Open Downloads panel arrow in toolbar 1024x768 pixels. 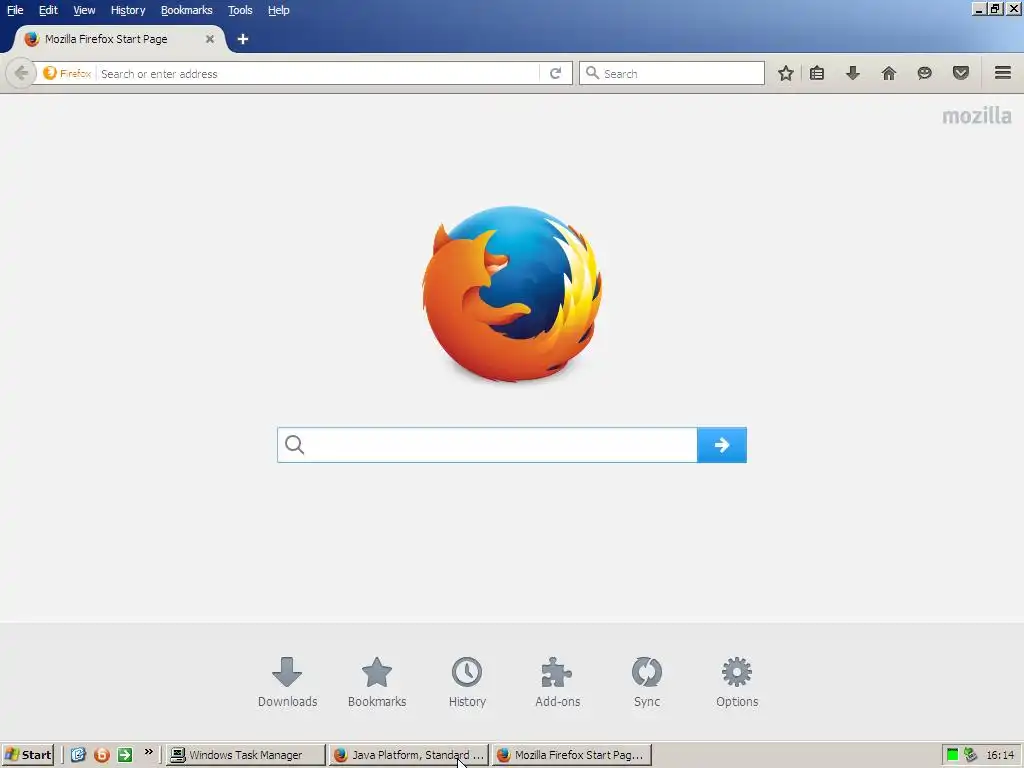pos(852,73)
